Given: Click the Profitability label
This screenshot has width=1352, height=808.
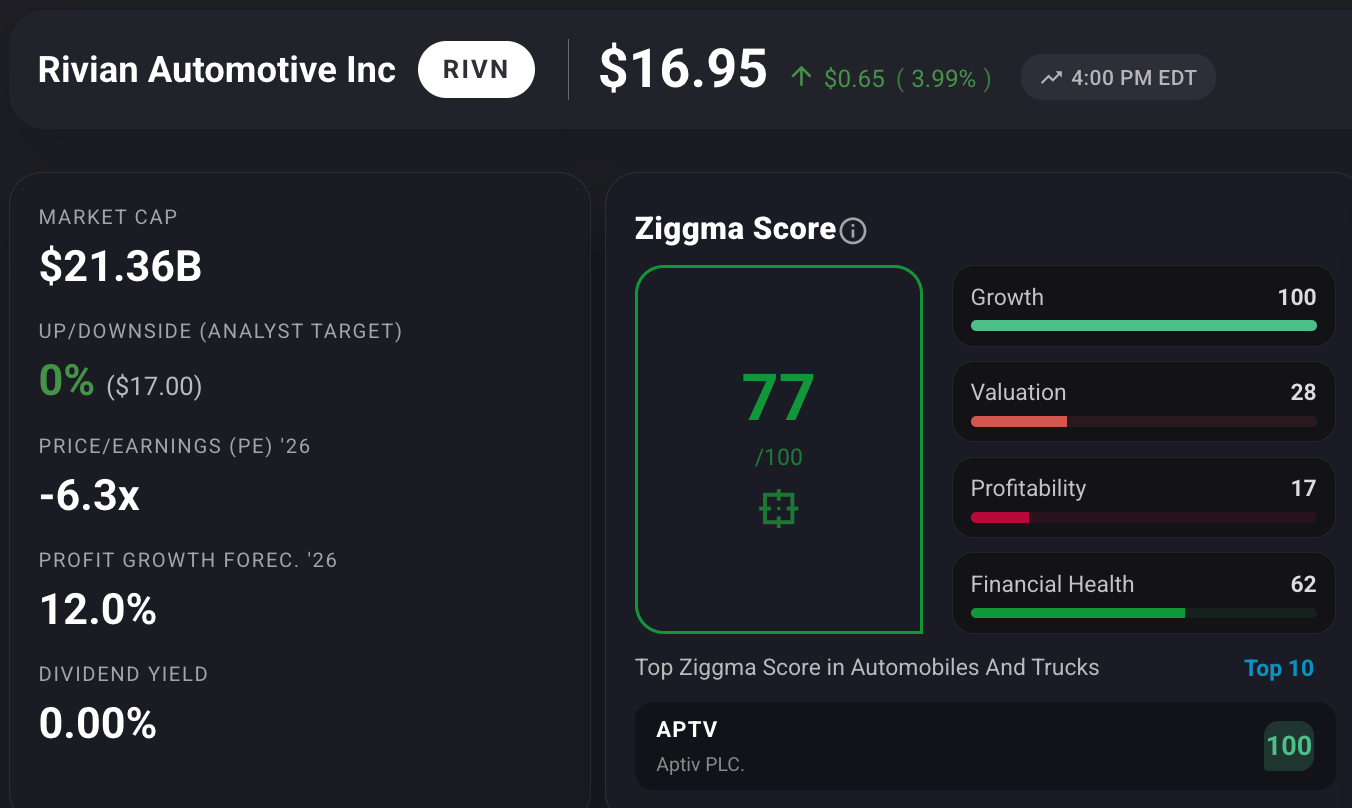Looking at the screenshot, I should tap(1028, 488).
